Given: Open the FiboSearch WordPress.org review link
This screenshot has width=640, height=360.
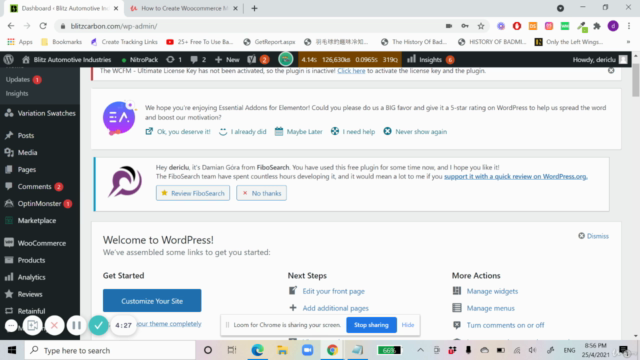Looking at the screenshot, I should 516,177.
